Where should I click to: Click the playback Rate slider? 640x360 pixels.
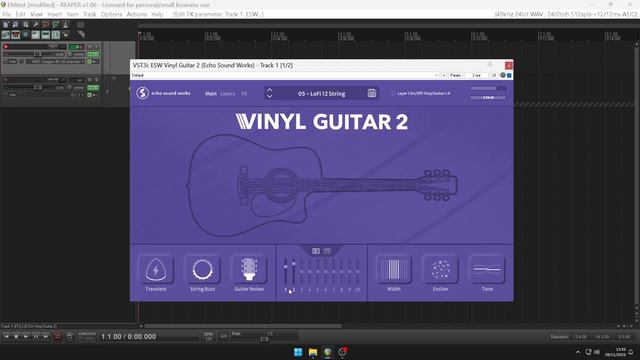pos(264,339)
